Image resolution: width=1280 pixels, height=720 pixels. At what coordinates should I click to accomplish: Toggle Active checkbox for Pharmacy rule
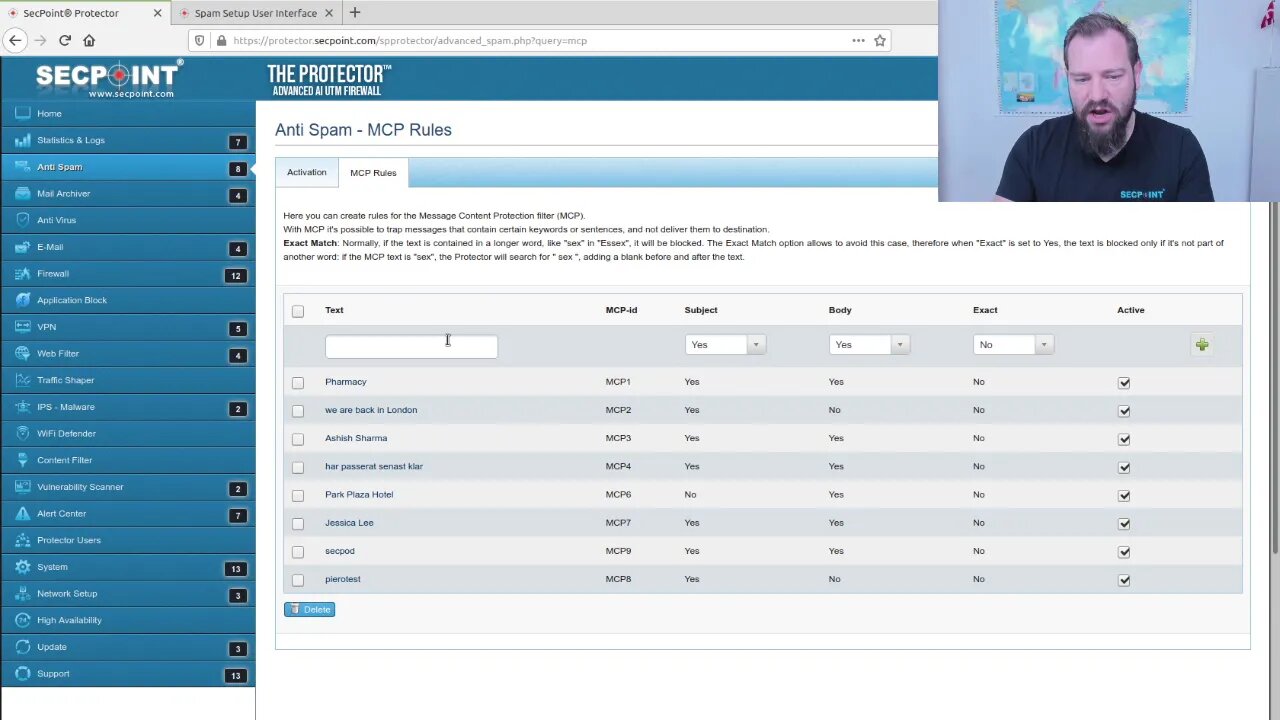[x=1124, y=383]
